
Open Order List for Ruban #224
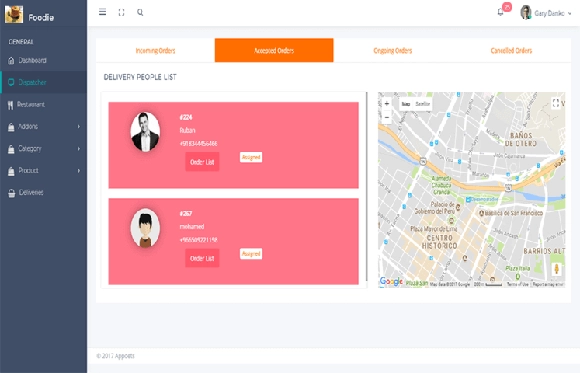pos(202,162)
